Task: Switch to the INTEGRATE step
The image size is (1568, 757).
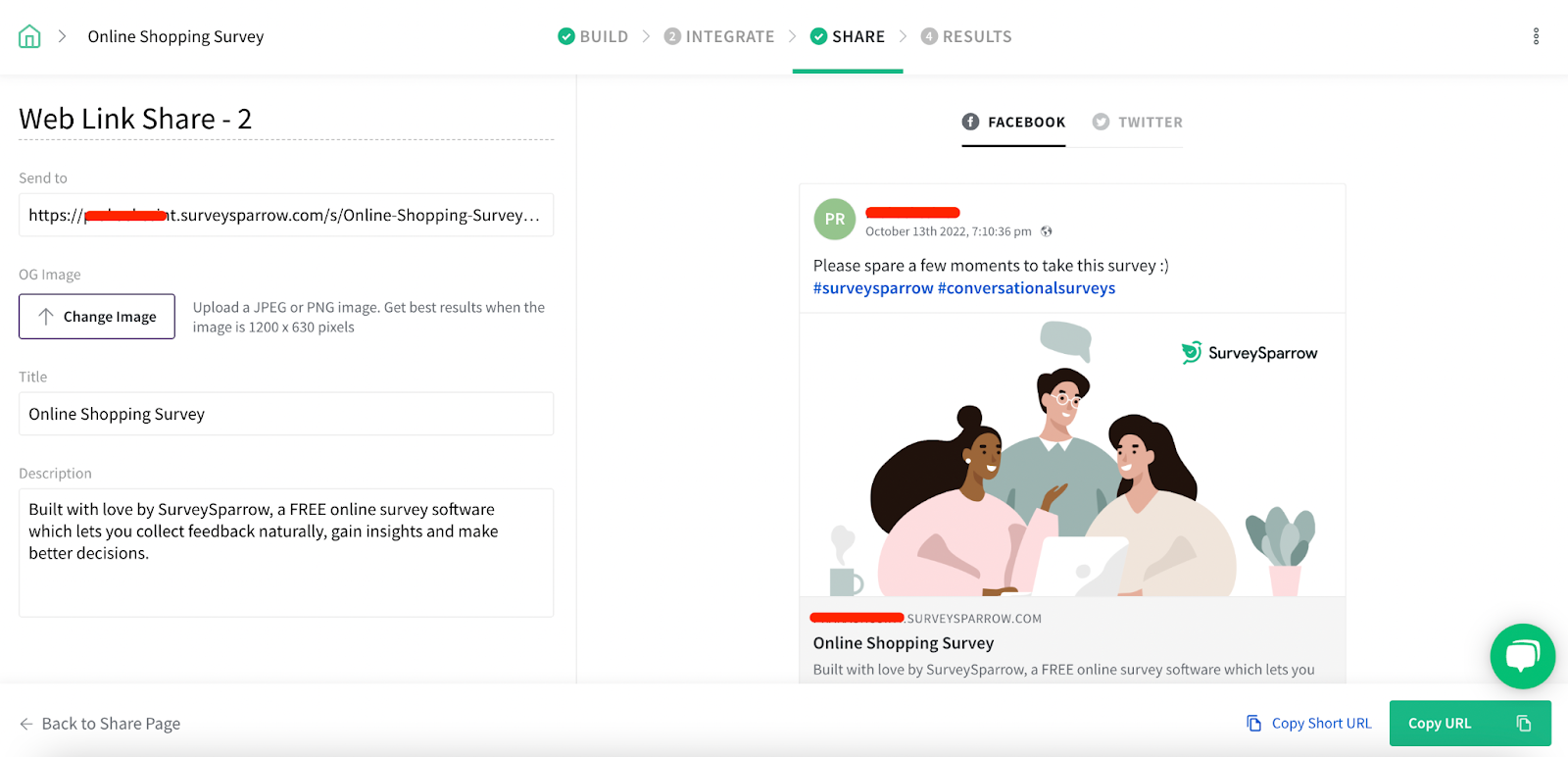Action: tap(719, 36)
